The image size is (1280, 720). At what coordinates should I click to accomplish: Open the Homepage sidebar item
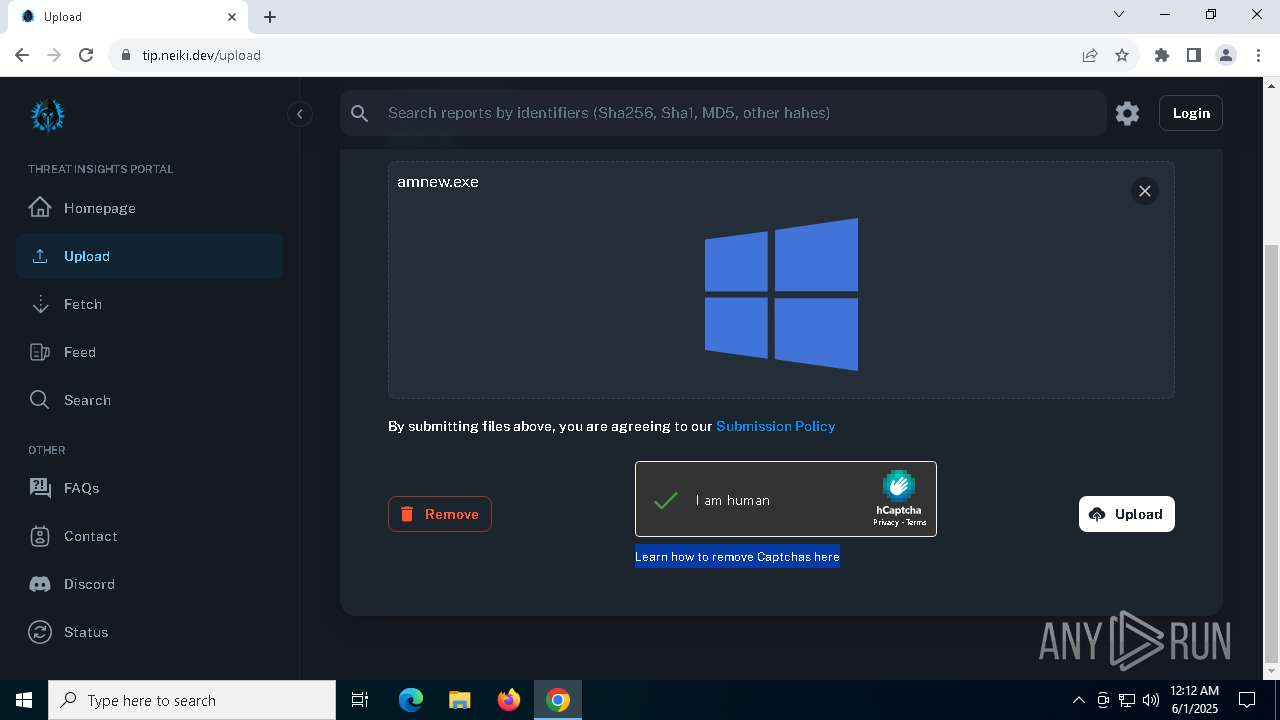point(149,208)
